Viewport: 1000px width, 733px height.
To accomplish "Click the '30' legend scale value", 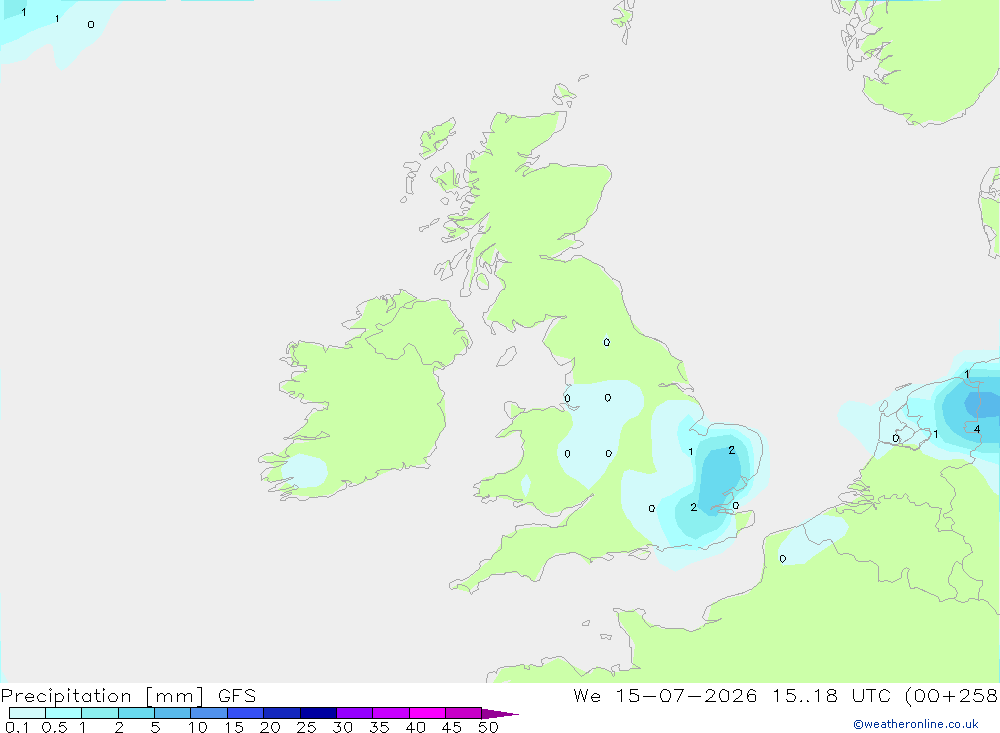I will tap(342, 727).
